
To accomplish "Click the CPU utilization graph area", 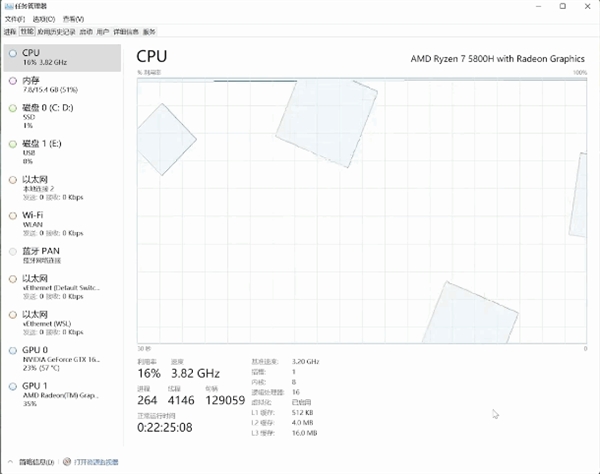I will tap(361, 209).
